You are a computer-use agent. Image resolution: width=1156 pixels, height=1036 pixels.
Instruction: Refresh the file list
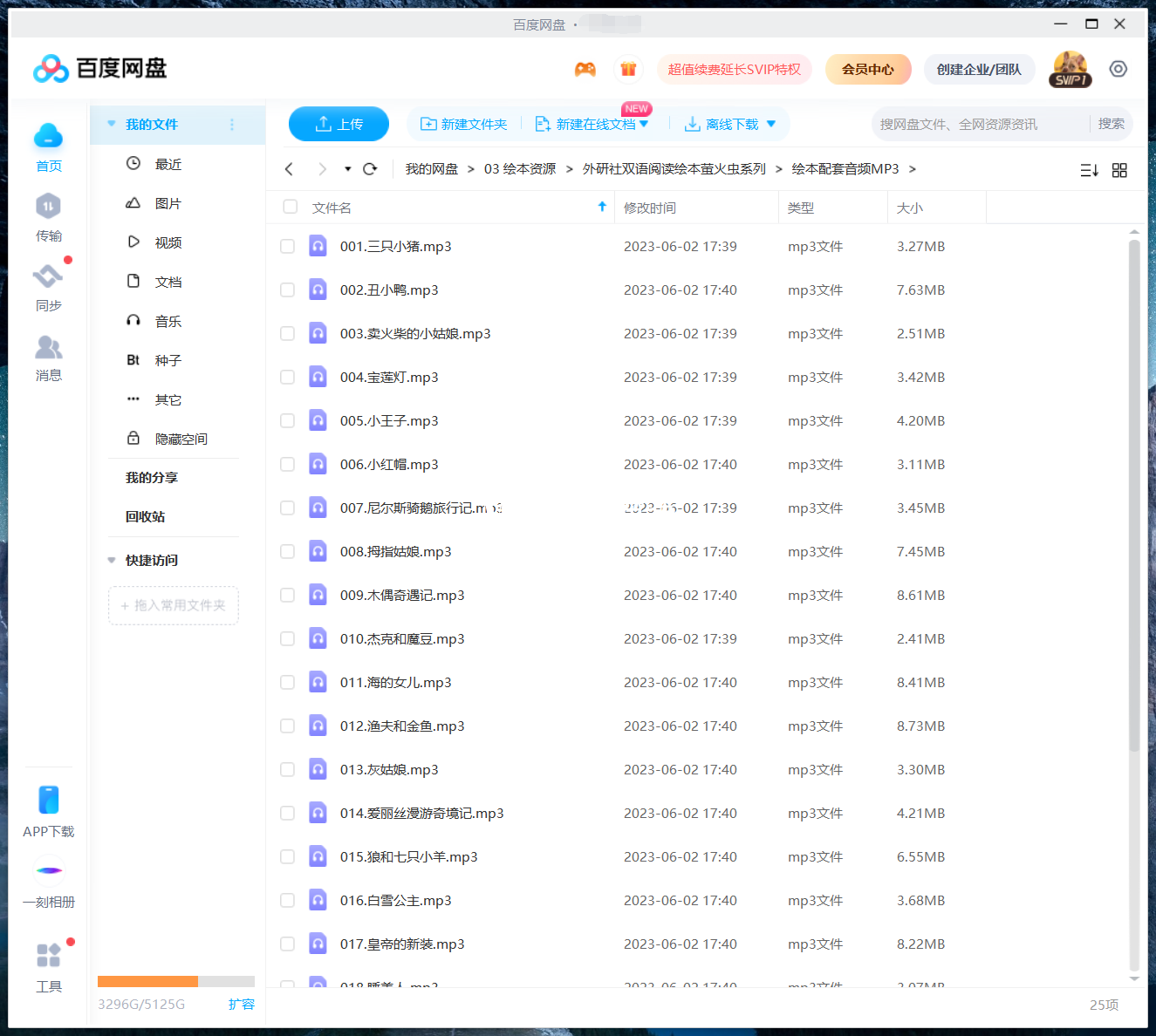click(x=370, y=168)
